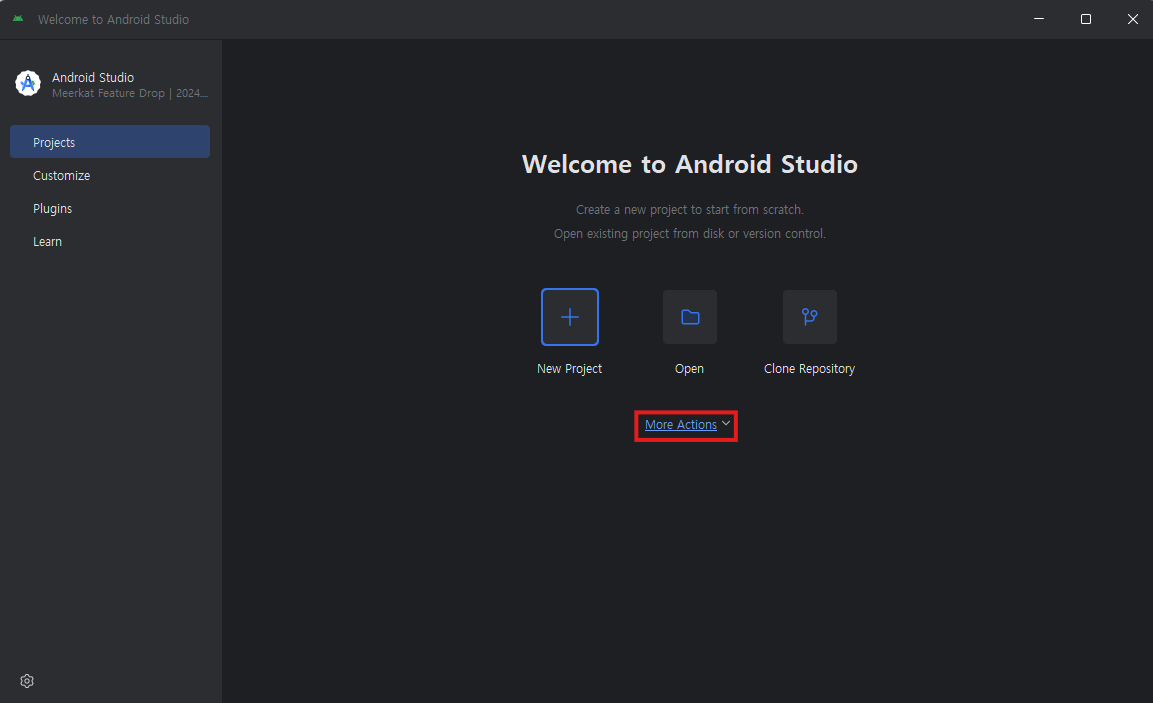This screenshot has height=703, width=1153.
Task: Click the Android icon in the title bar
Action: pyautogui.click(x=18, y=19)
